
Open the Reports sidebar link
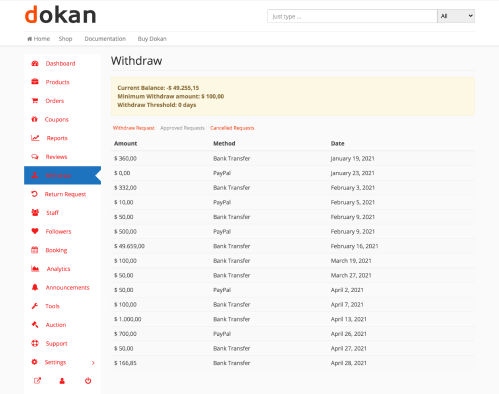tap(57, 138)
